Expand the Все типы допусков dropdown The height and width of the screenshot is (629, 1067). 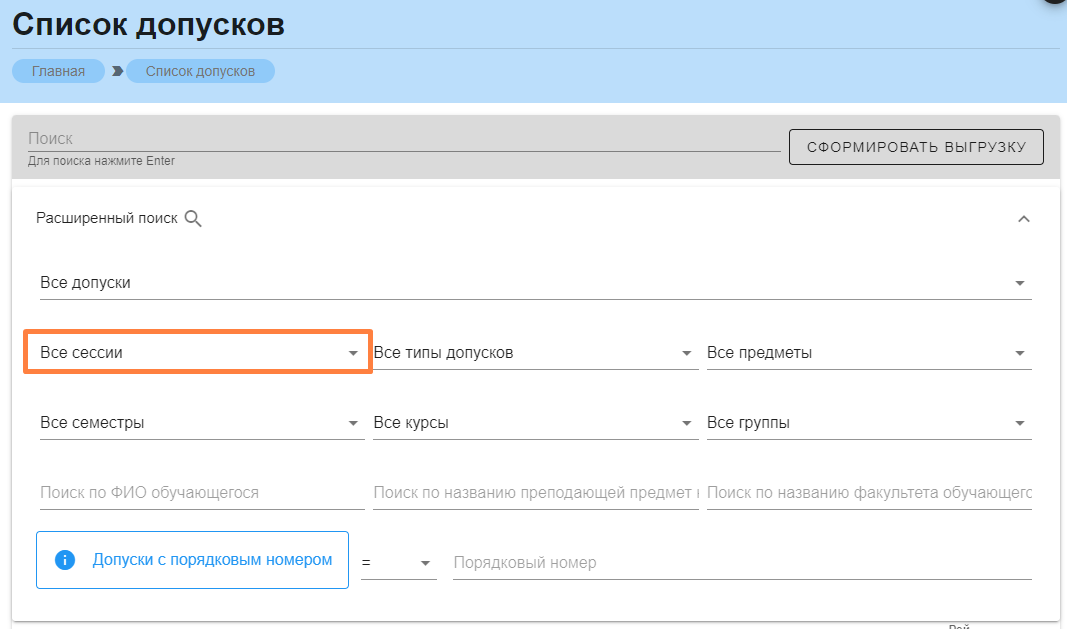(533, 353)
